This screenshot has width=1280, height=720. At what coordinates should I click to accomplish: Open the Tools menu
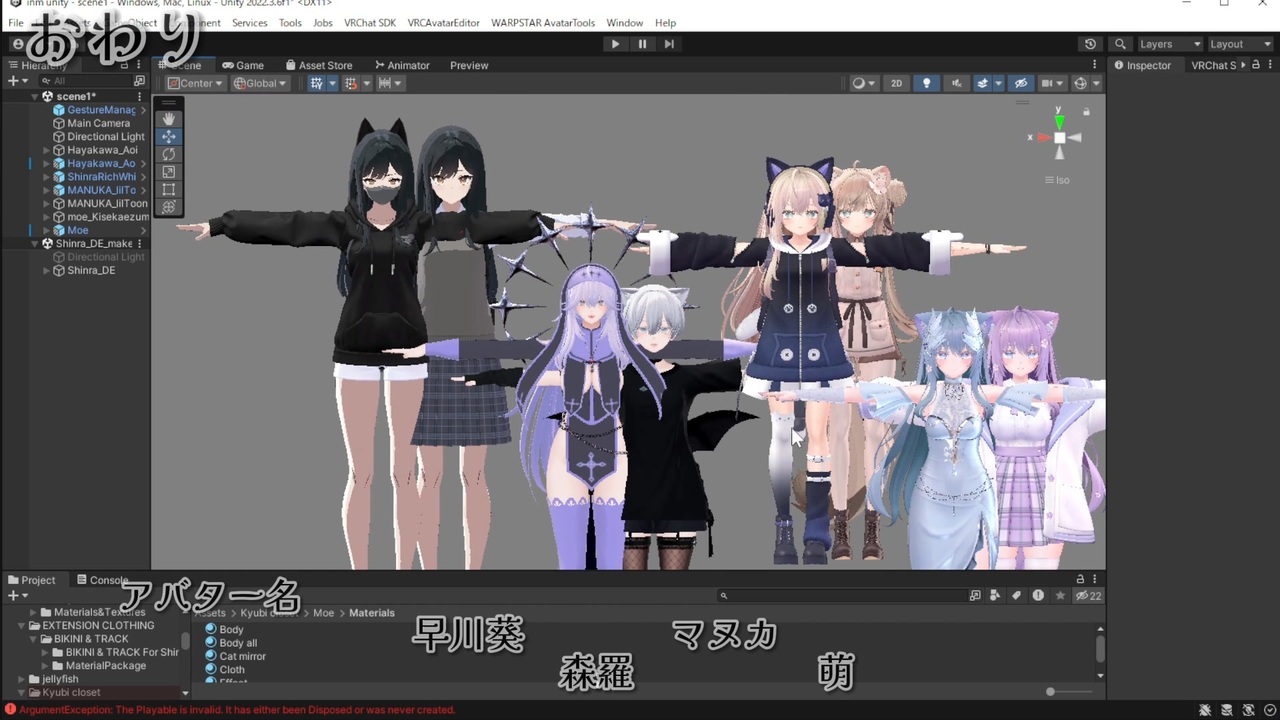tap(290, 23)
